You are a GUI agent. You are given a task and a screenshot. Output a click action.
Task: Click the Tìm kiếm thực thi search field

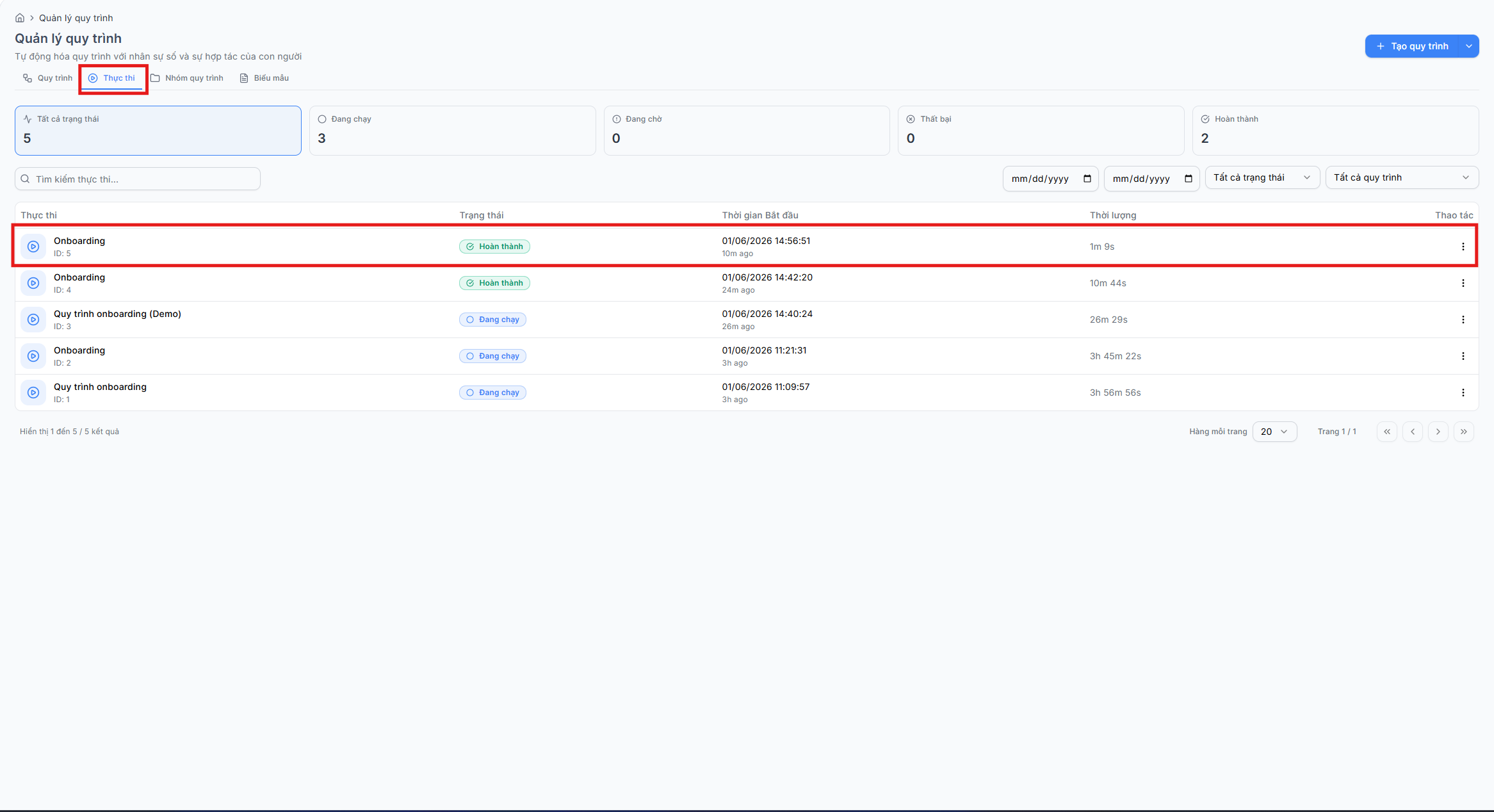(138, 179)
